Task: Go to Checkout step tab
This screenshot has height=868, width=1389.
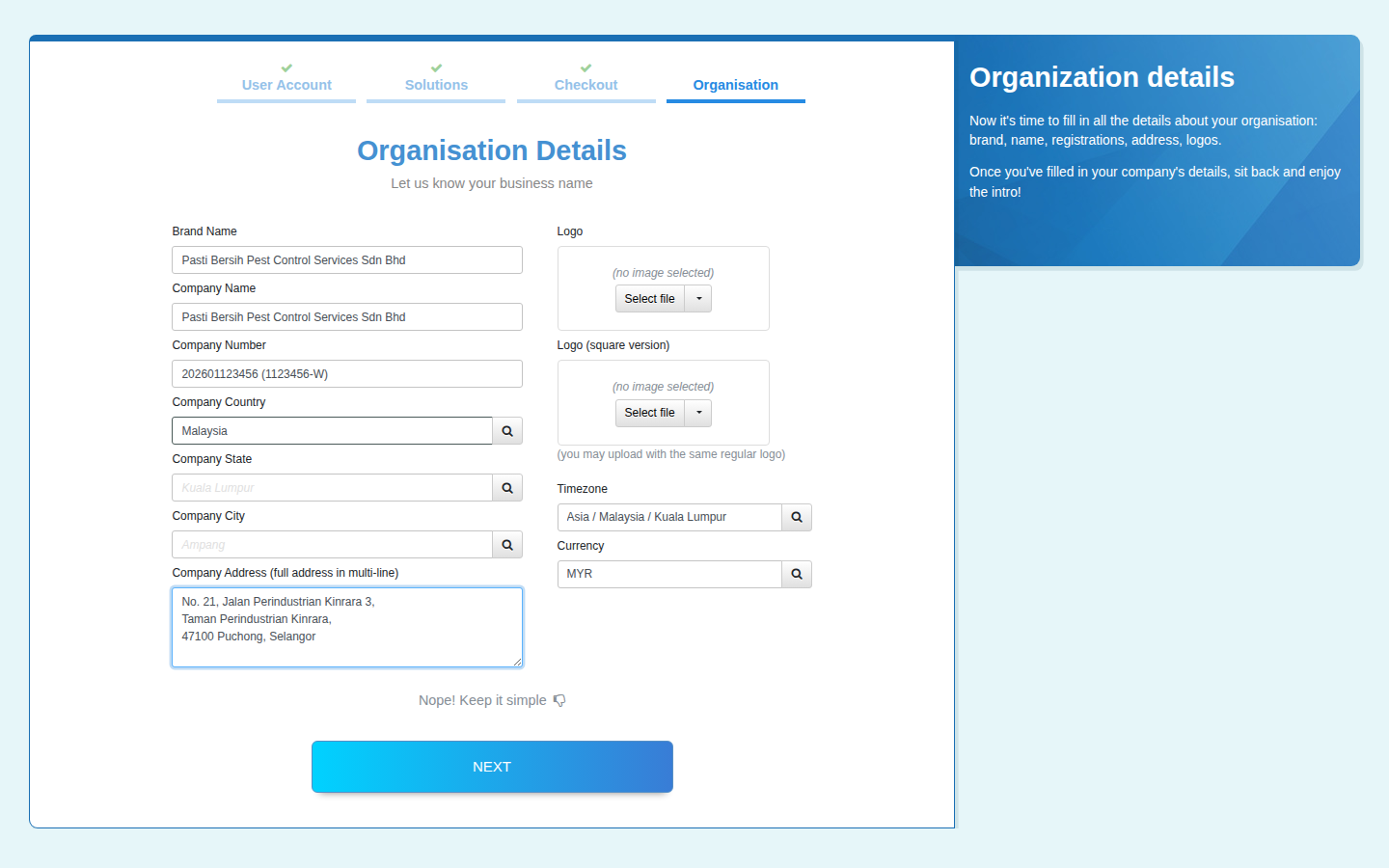Action: 586,85
